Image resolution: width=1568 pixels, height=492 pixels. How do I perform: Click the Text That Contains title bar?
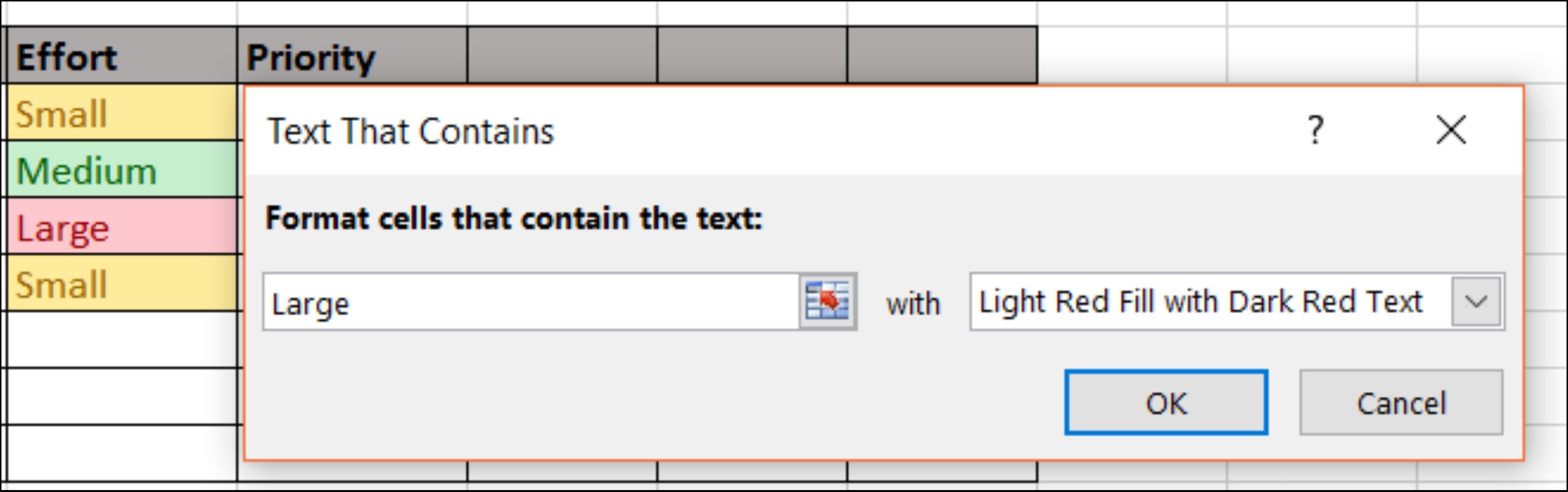(x=730, y=131)
